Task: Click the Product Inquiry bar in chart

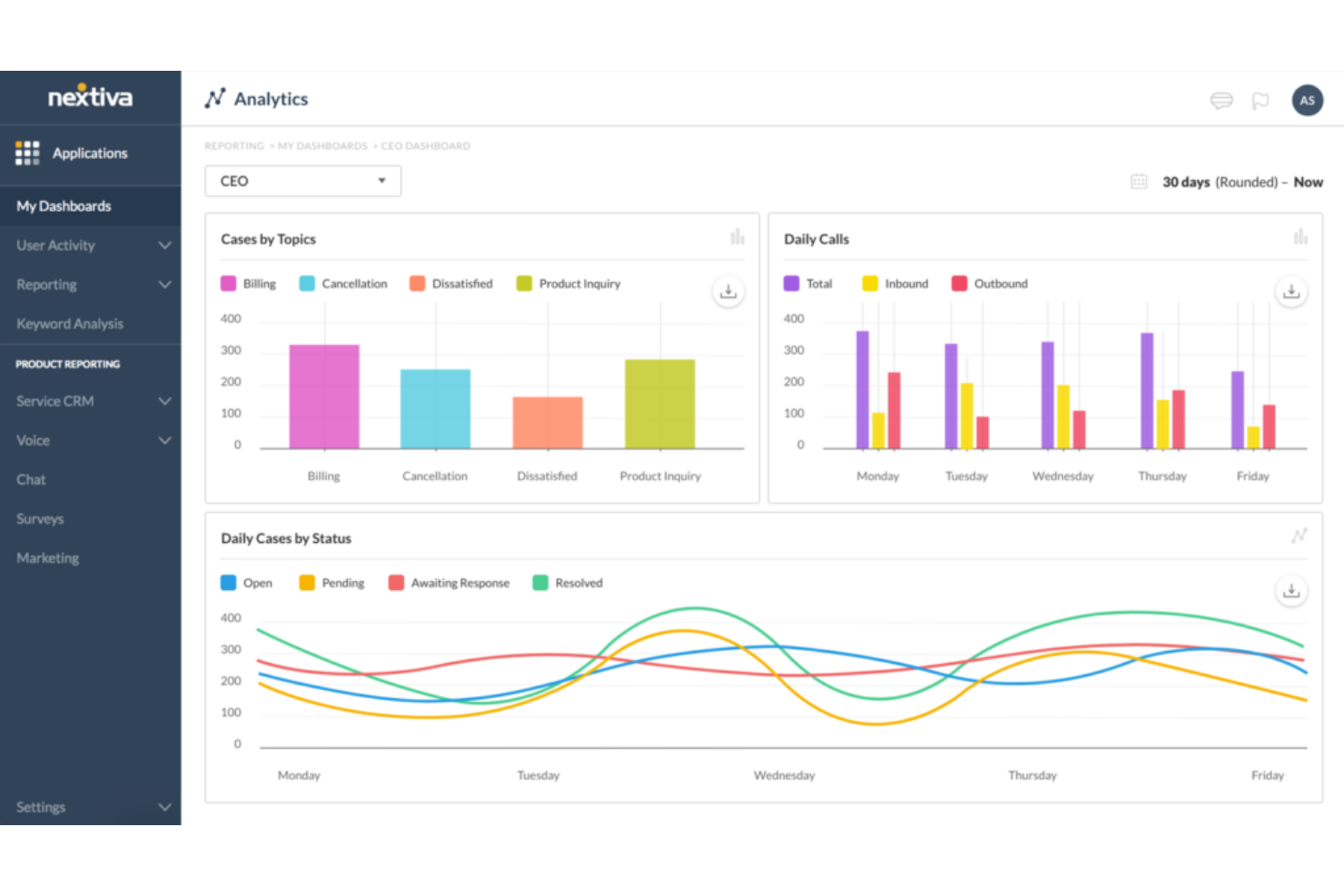Action: click(660, 404)
